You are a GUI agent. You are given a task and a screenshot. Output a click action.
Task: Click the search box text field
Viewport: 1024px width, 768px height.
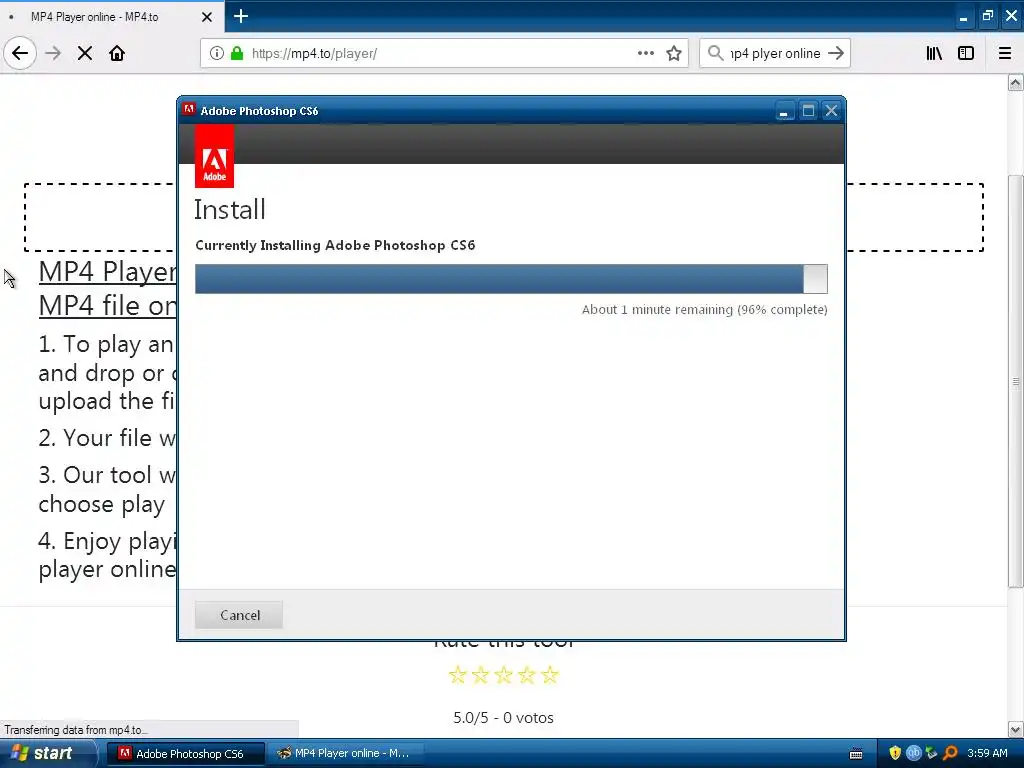[775, 53]
